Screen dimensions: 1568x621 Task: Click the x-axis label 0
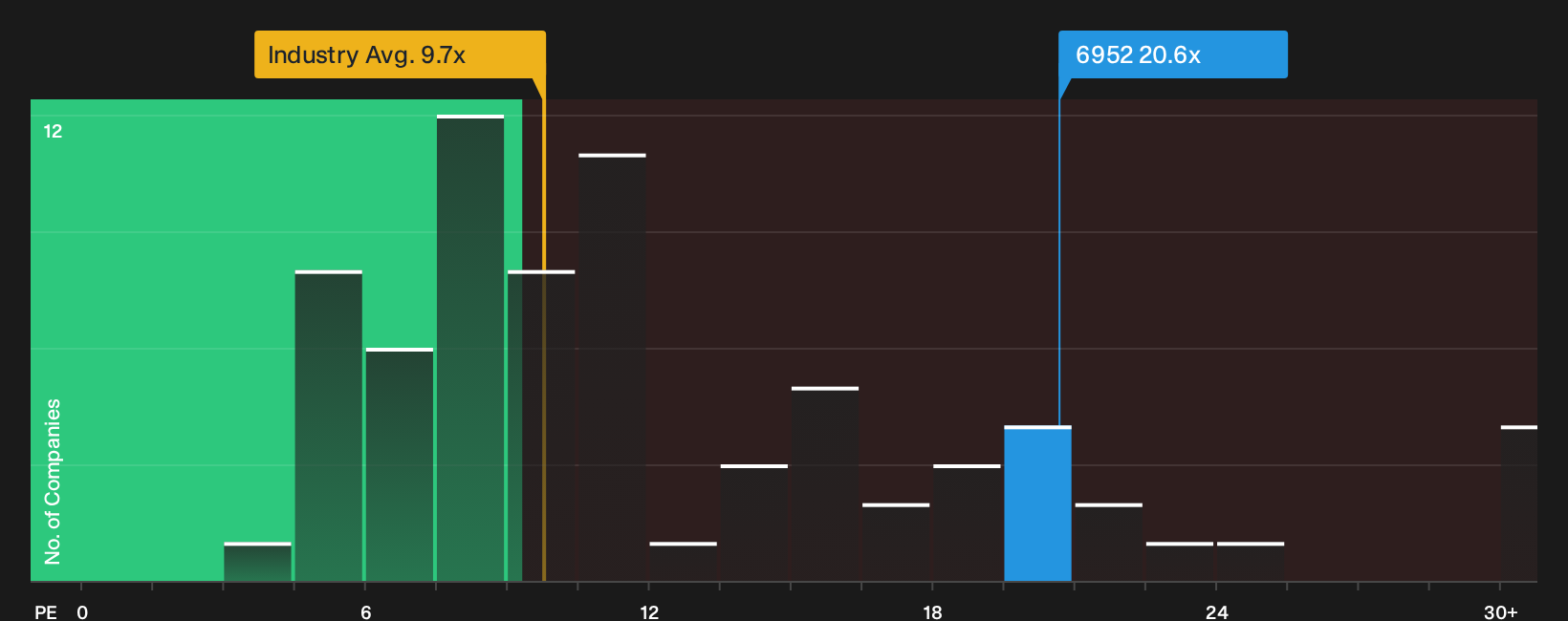tap(82, 611)
